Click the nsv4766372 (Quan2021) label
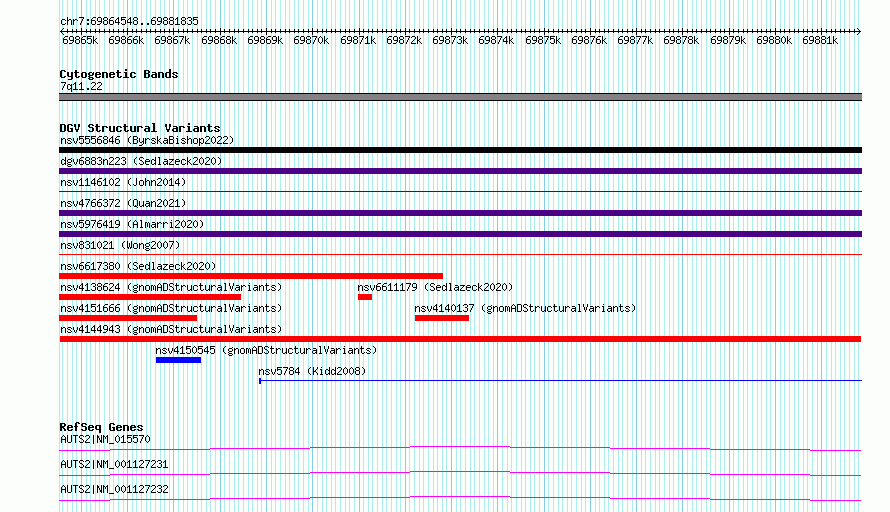This screenshot has width=890, height=512. click(123, 203)
